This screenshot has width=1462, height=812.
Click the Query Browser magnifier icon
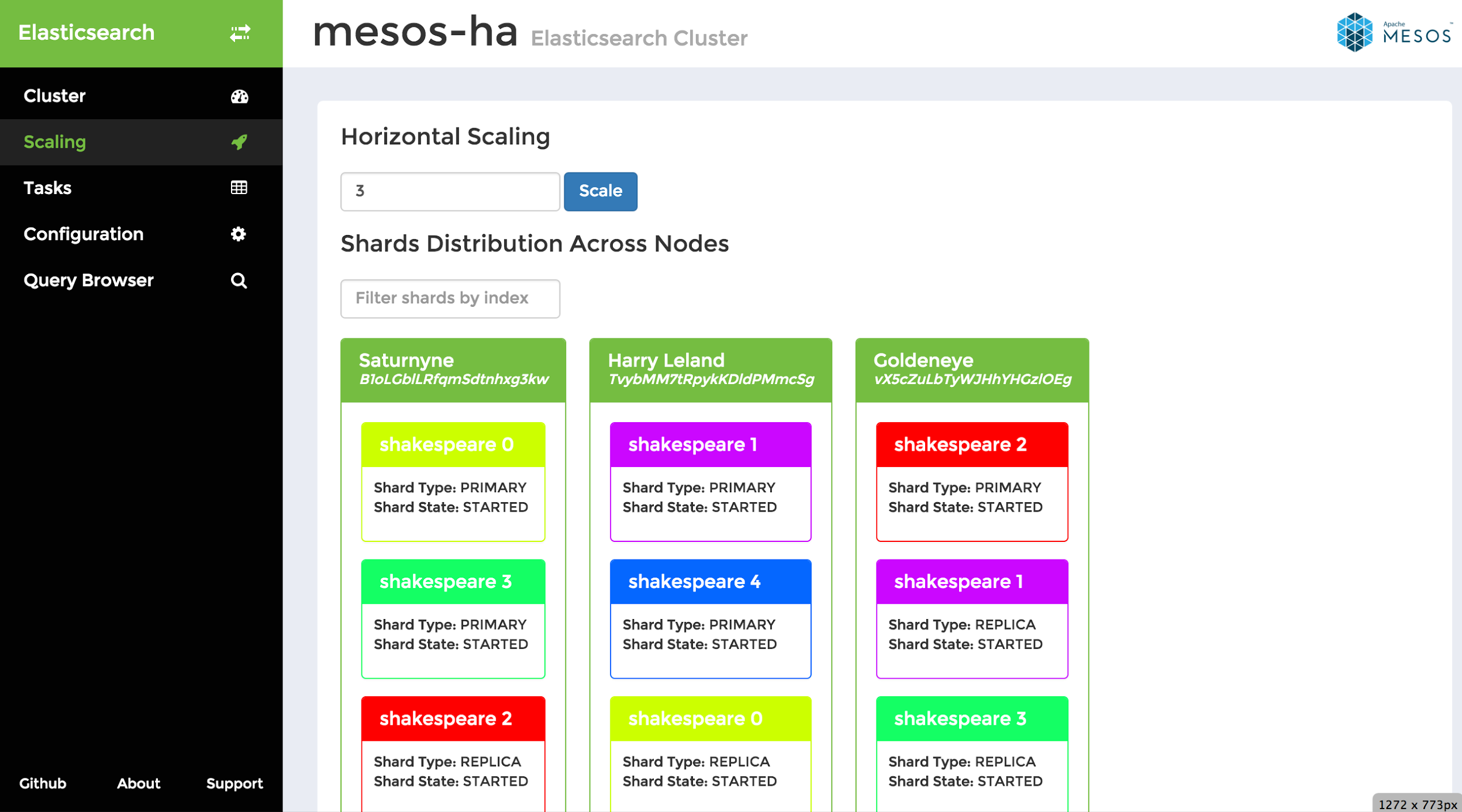[x=239, y=281]
